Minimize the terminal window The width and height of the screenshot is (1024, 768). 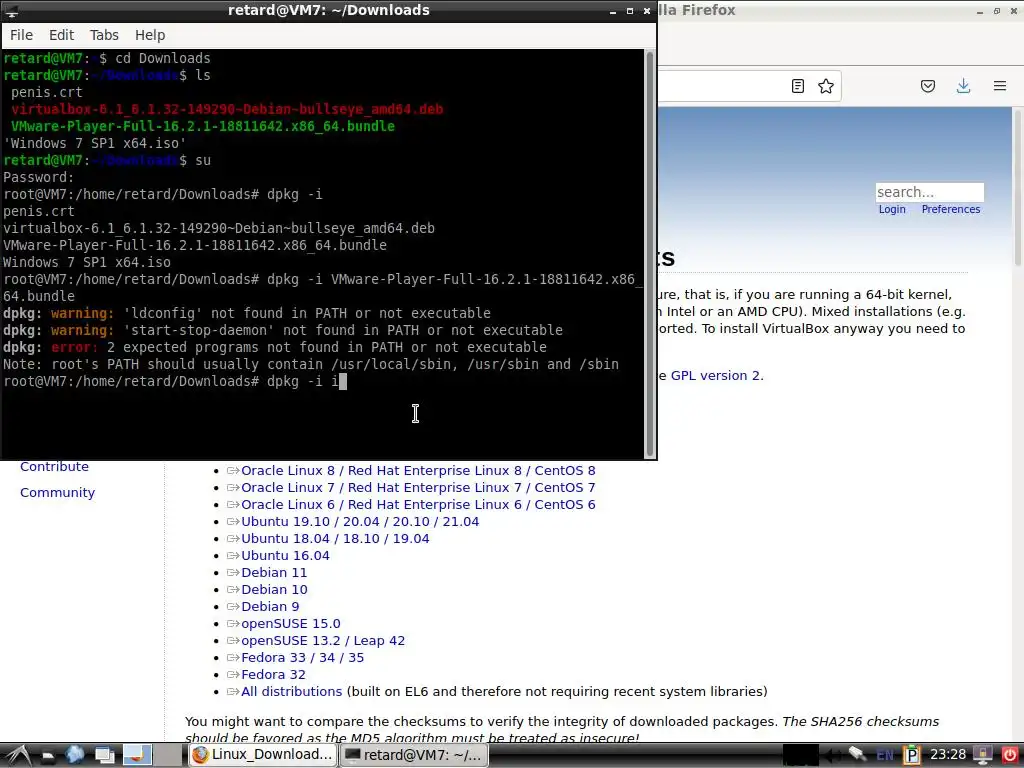tap(613, 11)
